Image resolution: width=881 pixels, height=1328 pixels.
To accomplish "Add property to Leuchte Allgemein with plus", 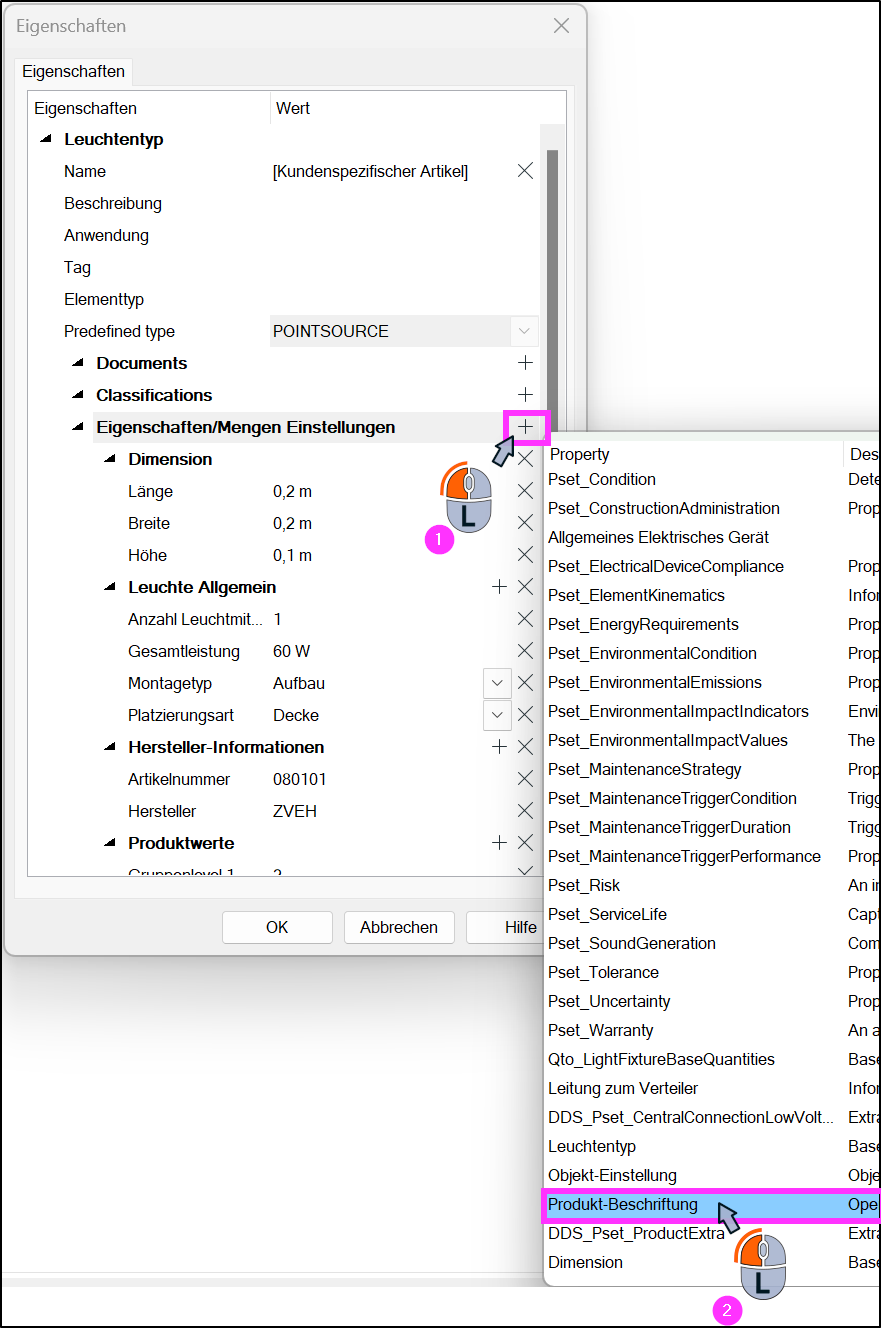I will tap(499, 587).
